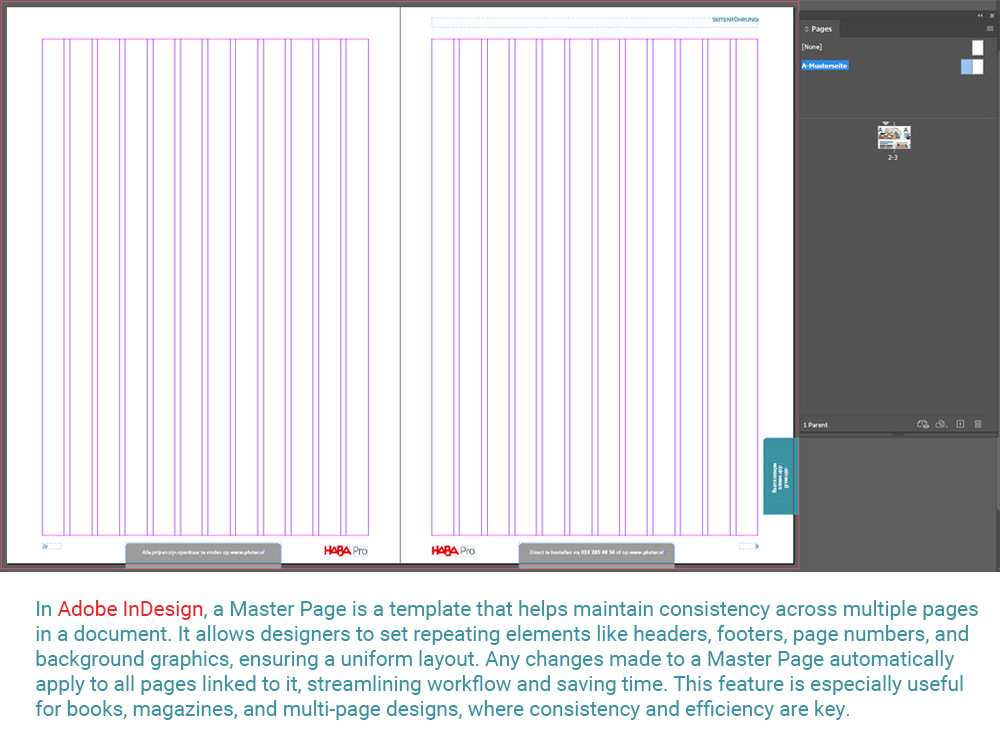
Task: Click the teal side tab on the right page
Action: point(779,476)
